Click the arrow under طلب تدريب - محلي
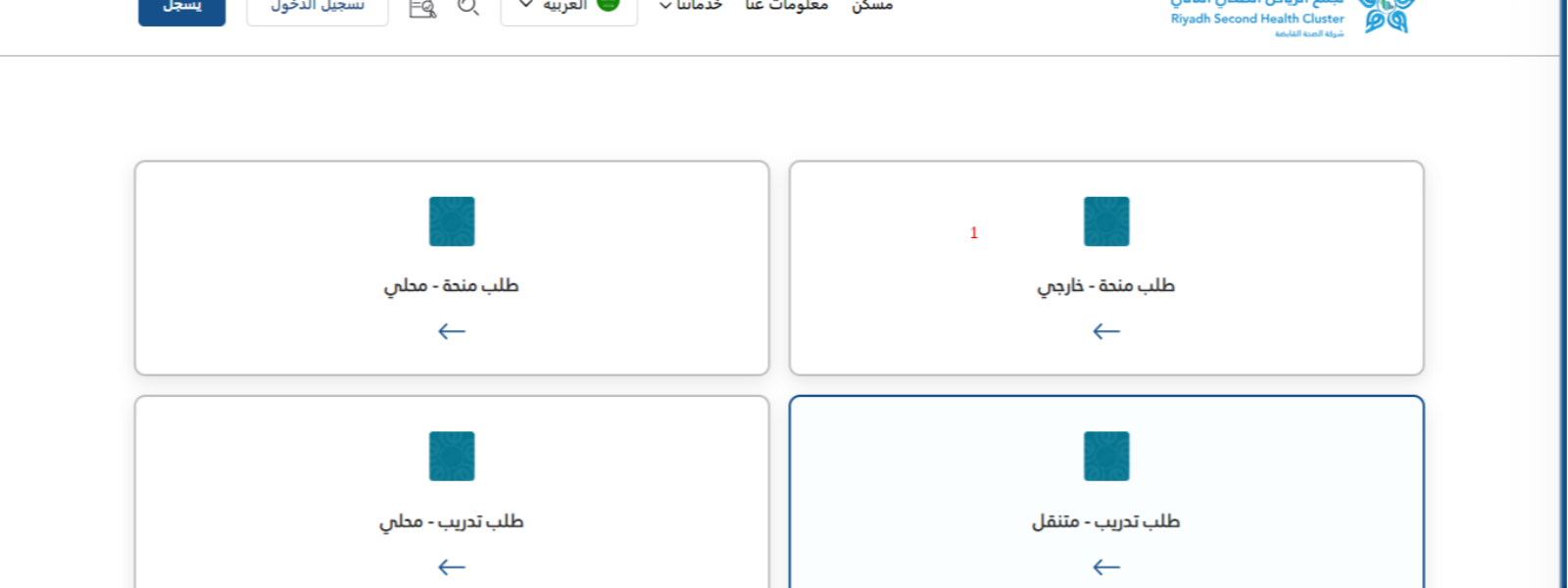This screenshot has height=588, width=1568. click(x=452, y=566)
